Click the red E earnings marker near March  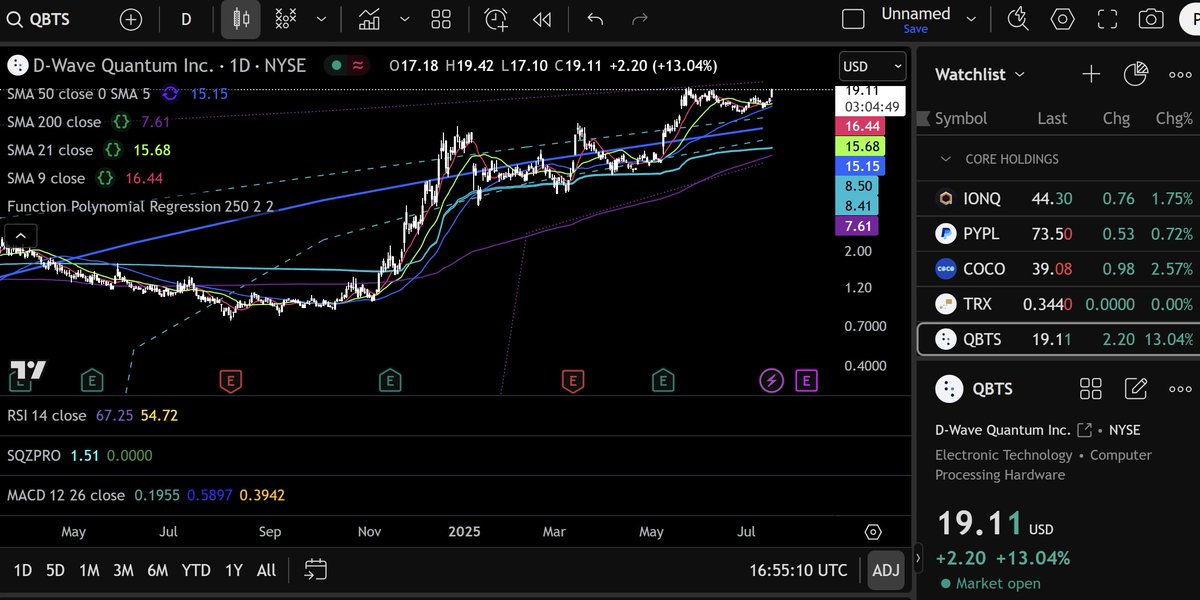coord(573,380)
